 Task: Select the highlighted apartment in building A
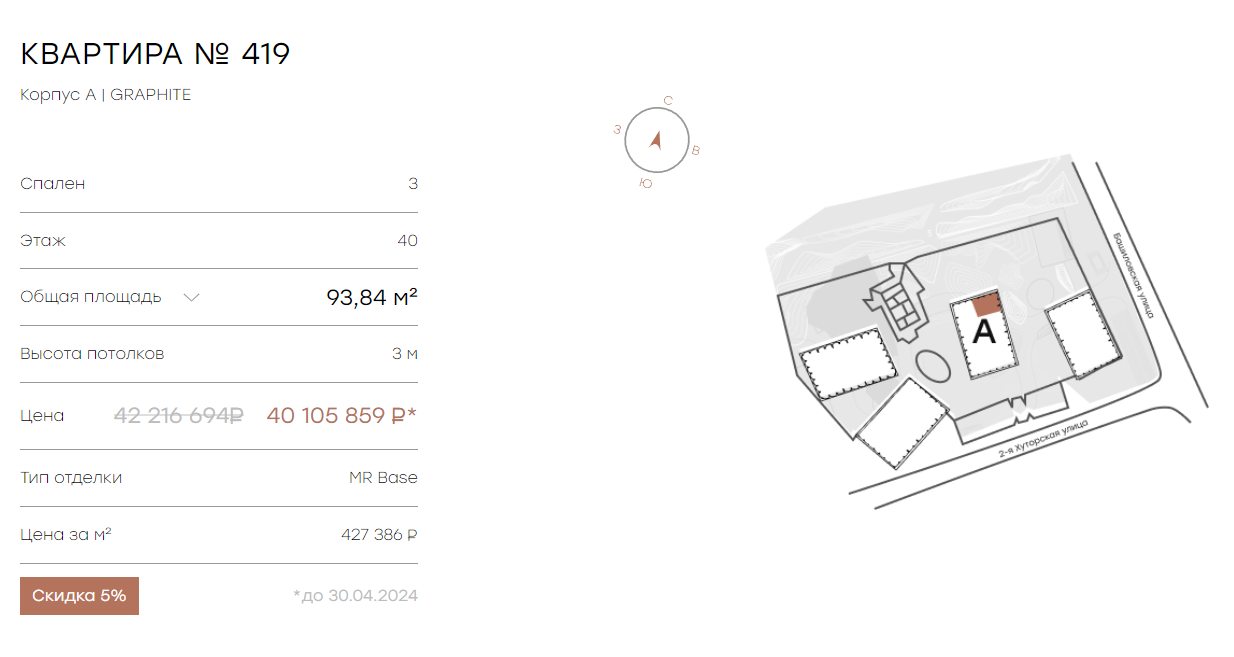click(986, 305)
